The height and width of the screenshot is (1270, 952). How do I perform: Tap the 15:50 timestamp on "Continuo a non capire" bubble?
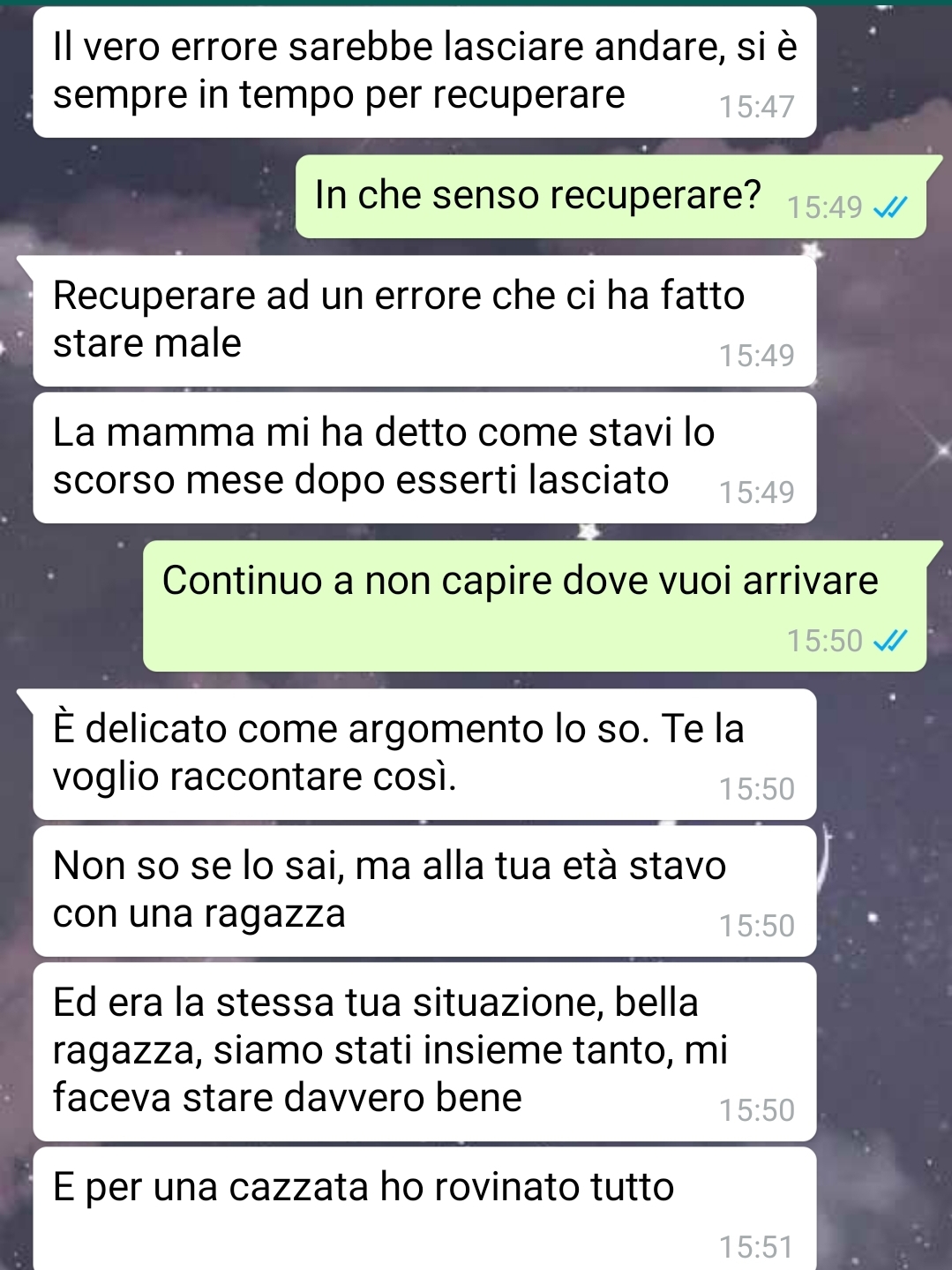pos(824,641)
